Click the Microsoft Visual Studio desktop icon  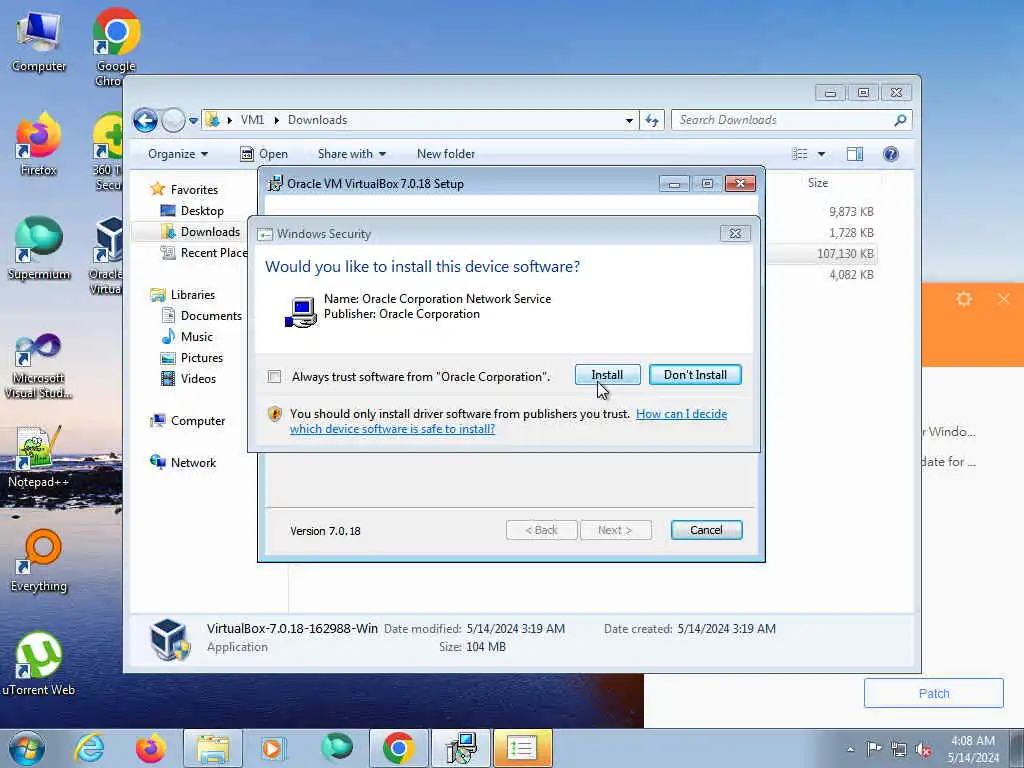click(x=39, y=366)
